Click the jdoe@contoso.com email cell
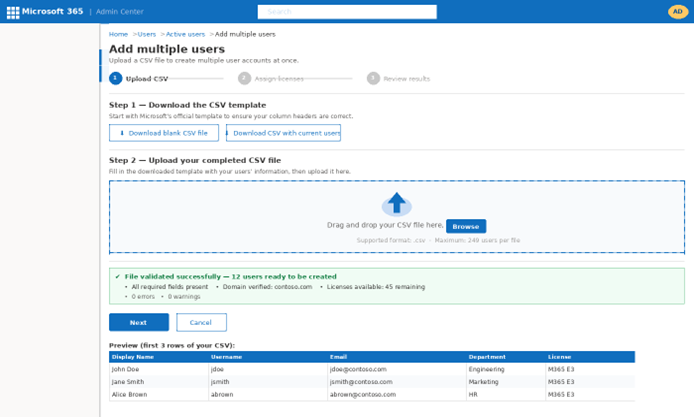 click(397, 369)
